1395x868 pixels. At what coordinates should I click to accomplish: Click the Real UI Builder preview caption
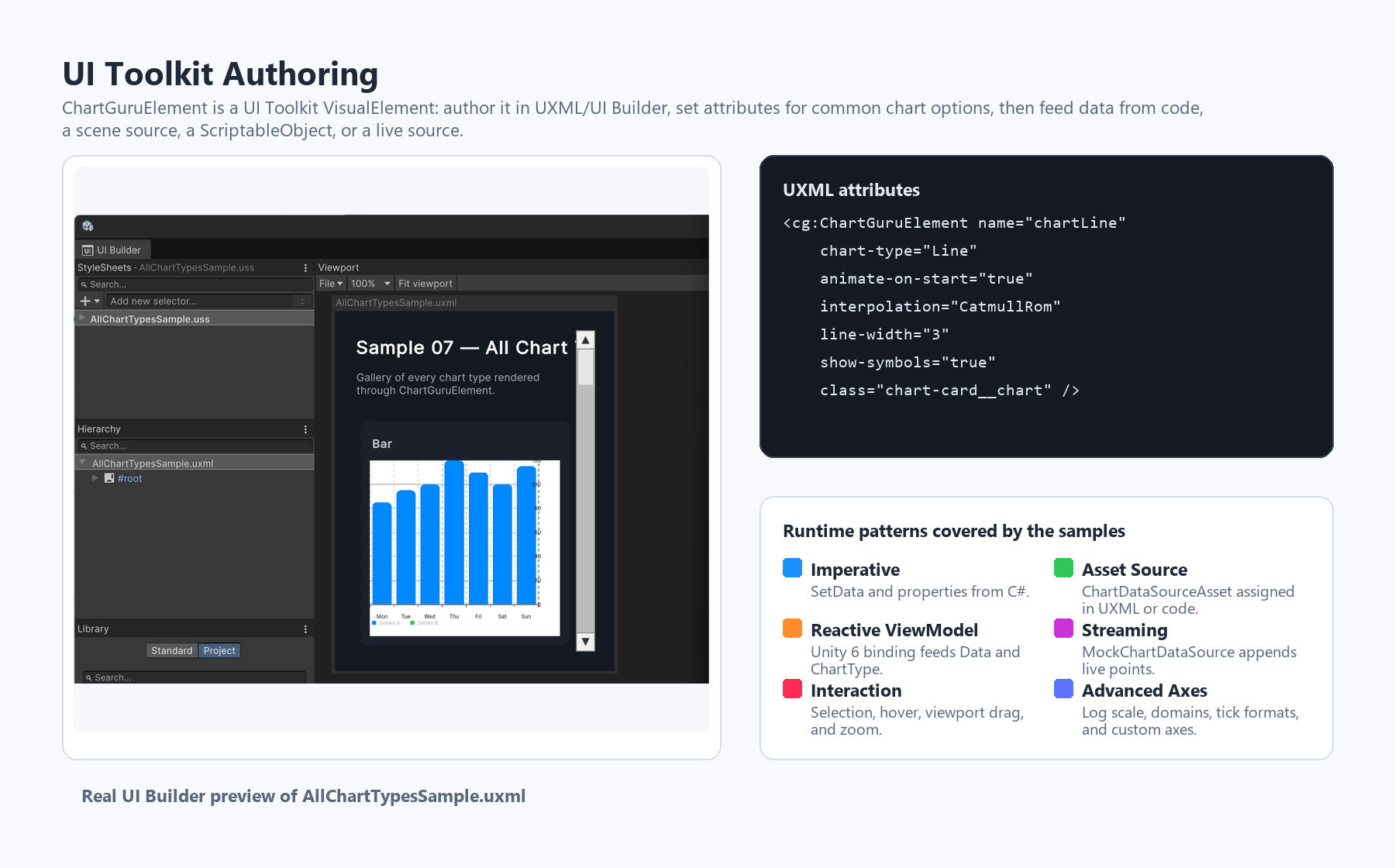303,796
